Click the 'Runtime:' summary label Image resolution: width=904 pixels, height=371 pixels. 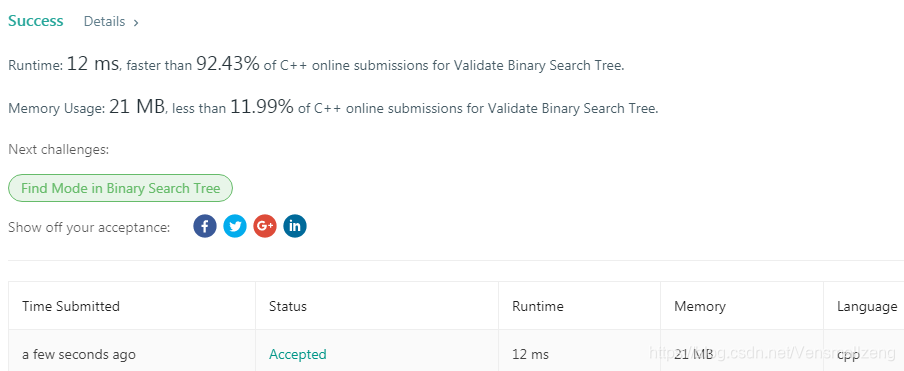coord(35,66)
